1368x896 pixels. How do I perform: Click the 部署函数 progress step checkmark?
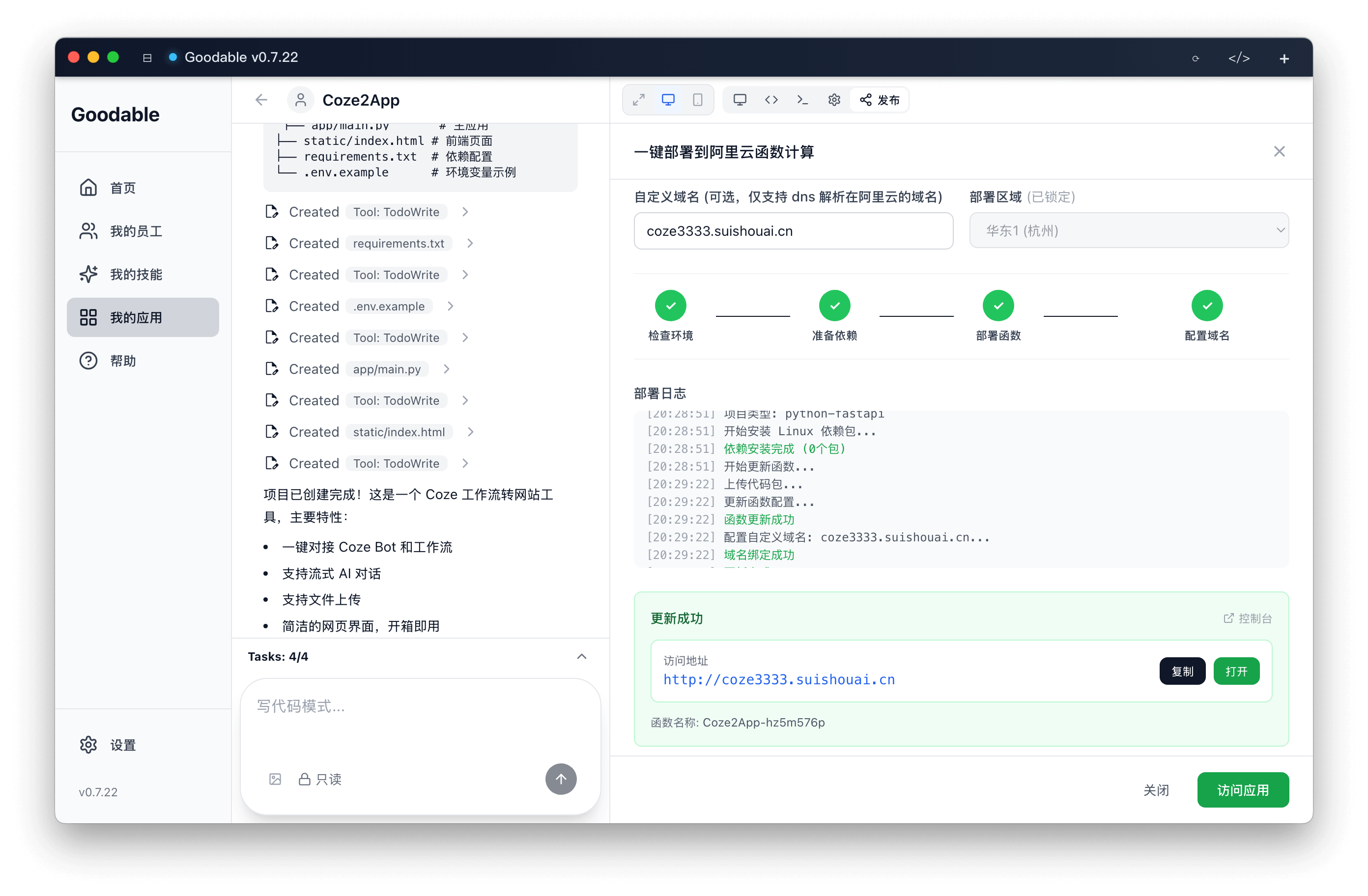coord(997,305)
